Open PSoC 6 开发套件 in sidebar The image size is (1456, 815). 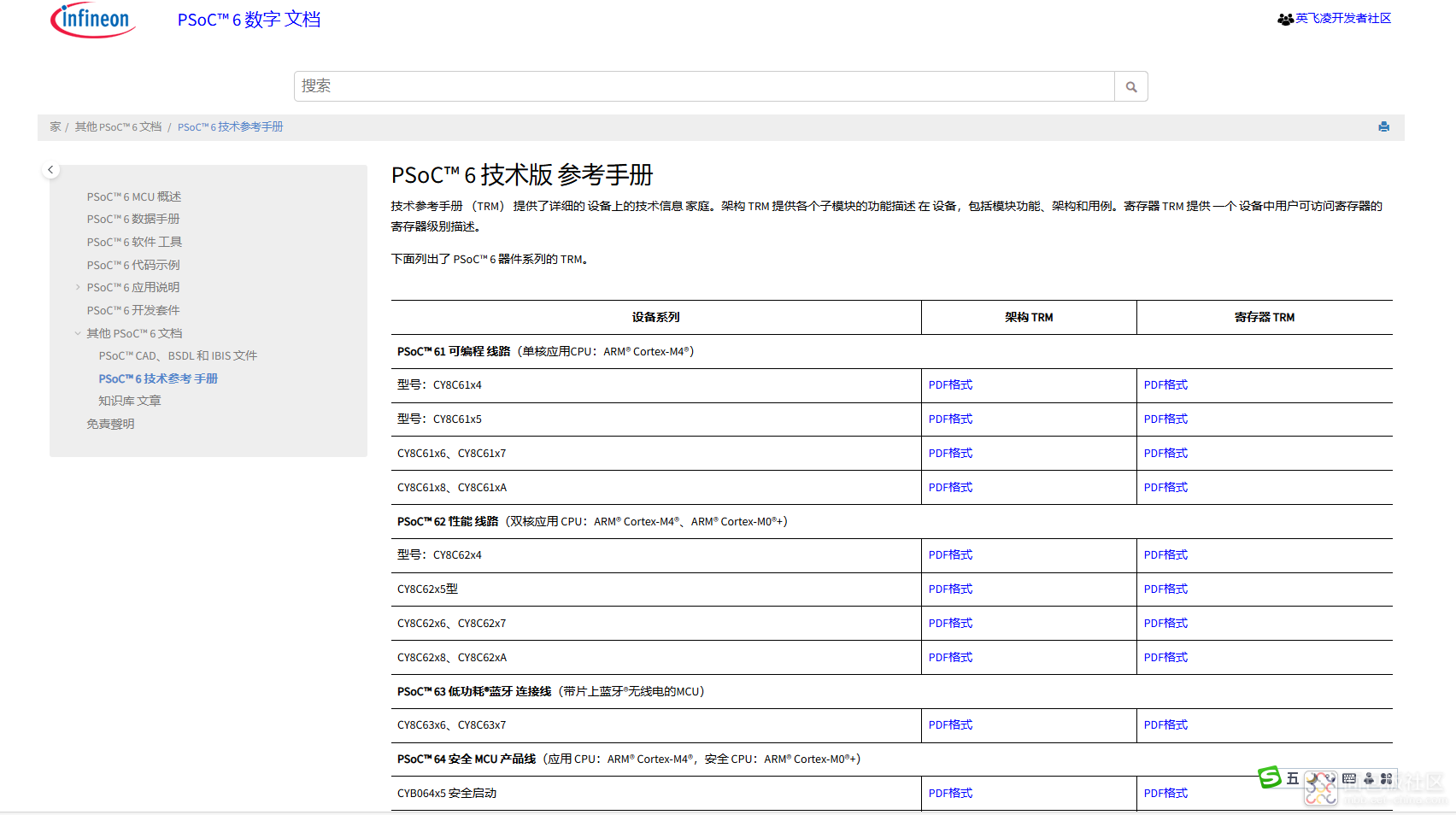tap(133, 310)
